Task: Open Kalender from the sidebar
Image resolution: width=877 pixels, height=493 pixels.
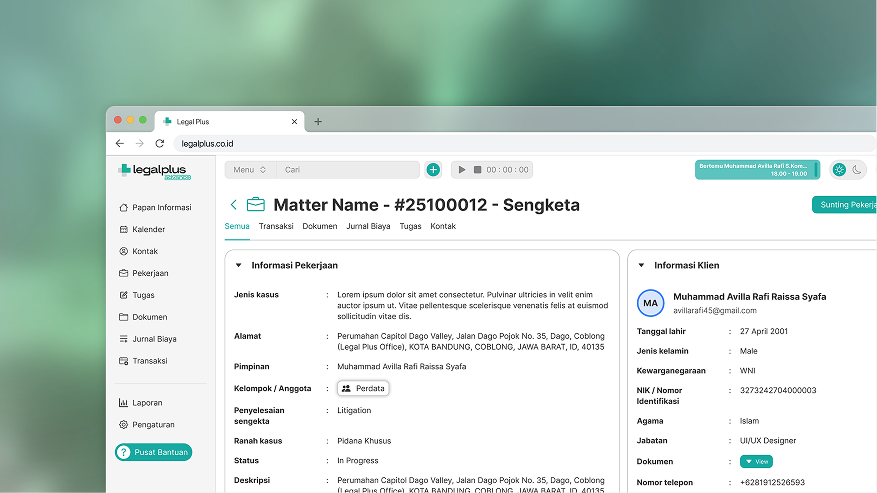Action: 148,229
